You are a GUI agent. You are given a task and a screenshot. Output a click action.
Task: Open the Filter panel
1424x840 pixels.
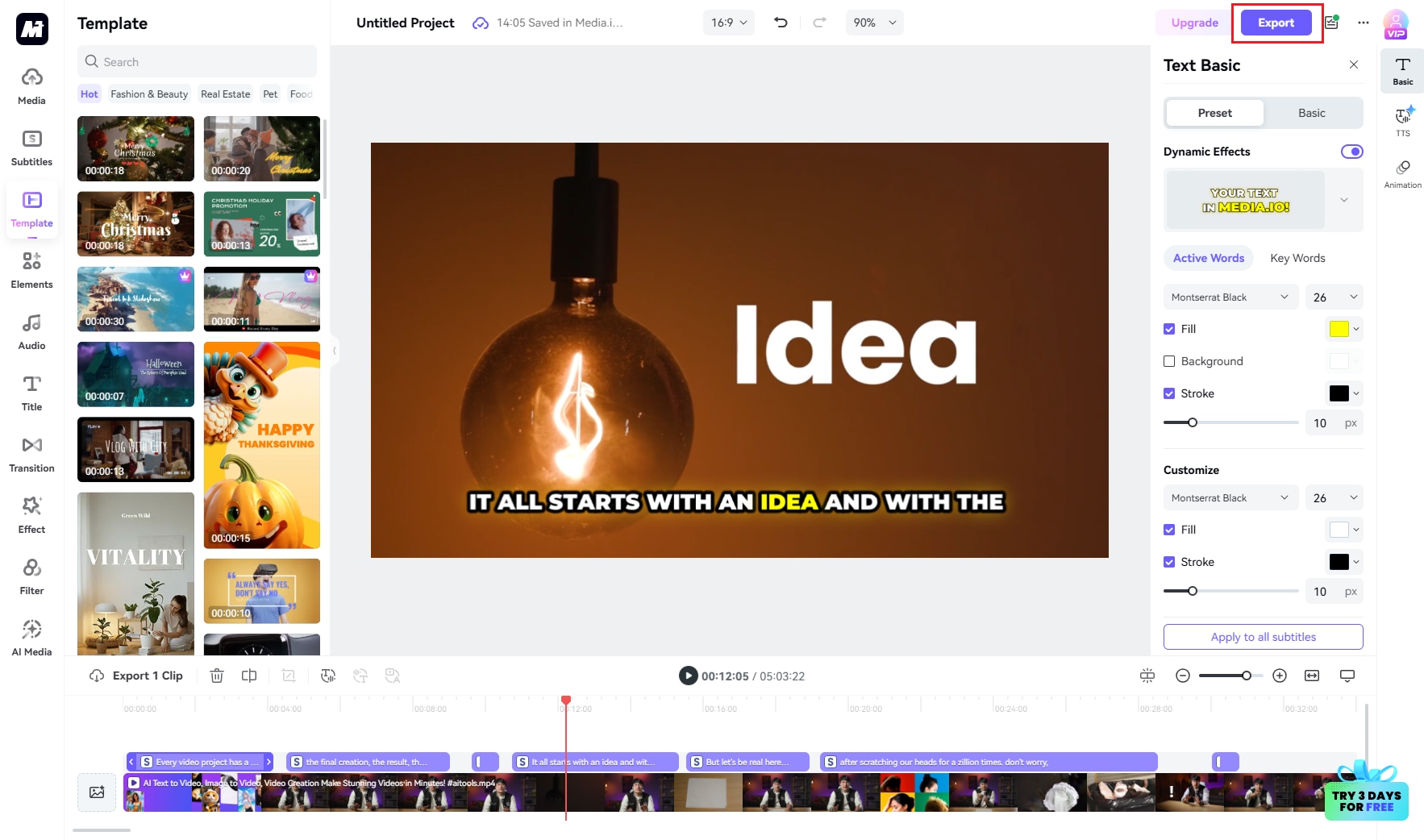(x=31, y=576)
